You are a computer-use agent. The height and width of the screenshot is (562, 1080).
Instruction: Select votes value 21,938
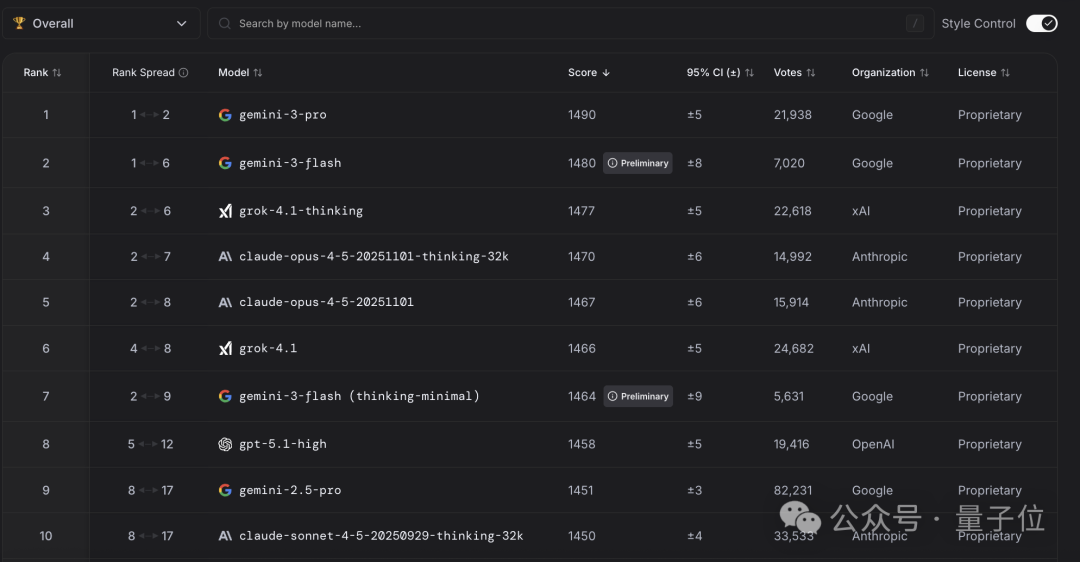[x=793, y=115]
